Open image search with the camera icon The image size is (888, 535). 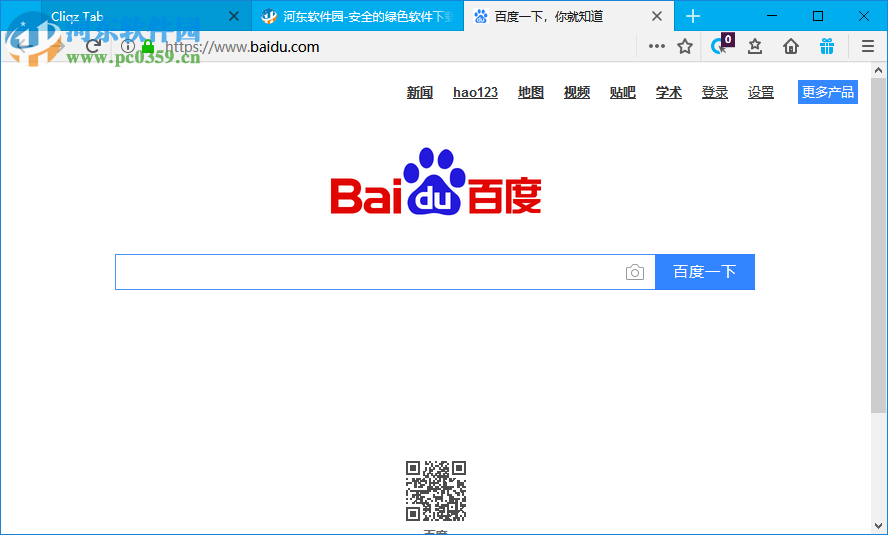pyautogui.click(x=635, y=272)
